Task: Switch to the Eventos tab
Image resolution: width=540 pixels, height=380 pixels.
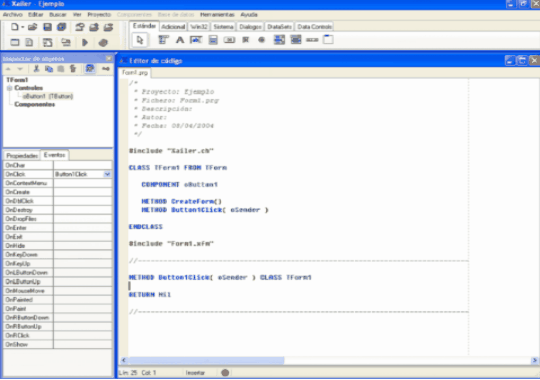Action: pyautogui.click(x=54, y=155)
